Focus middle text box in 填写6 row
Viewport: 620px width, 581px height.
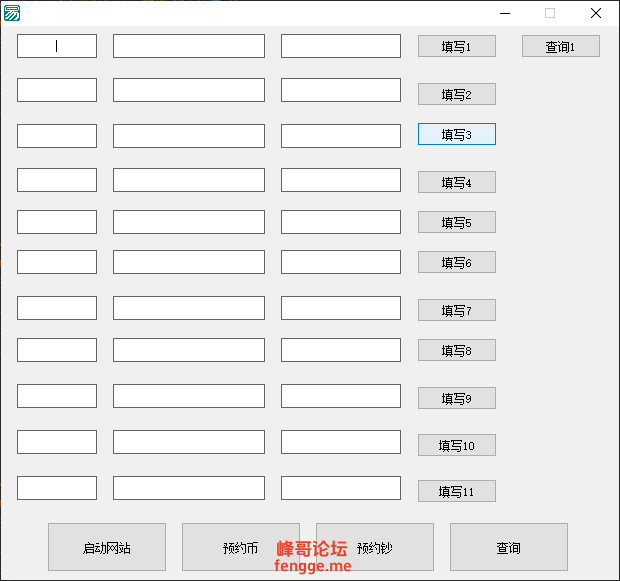[189, 262]
